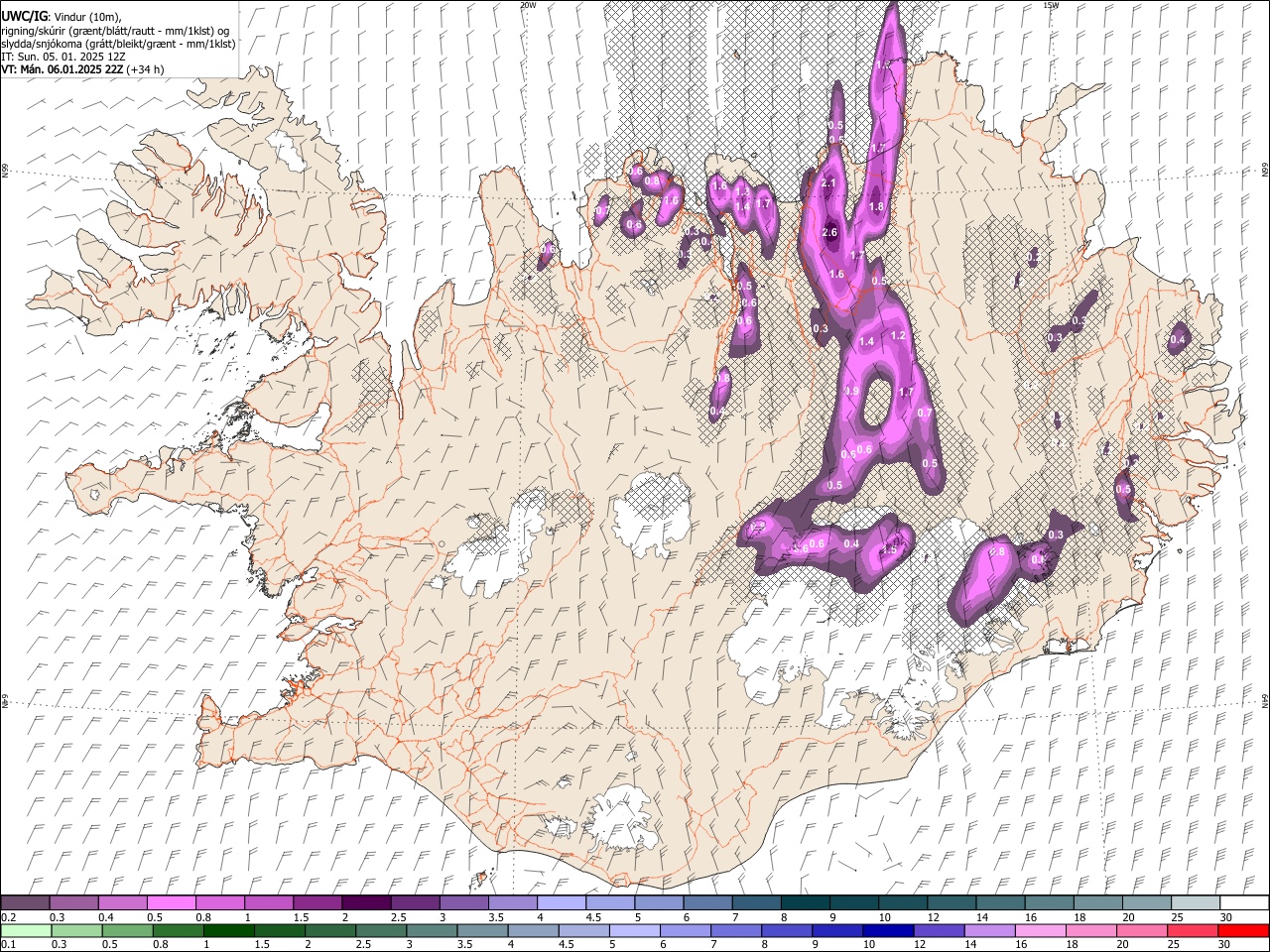1270x952 pixels.
Task: Click the 'UWC/IG: Vindur (10m),' title text
Action: (62, 17)
